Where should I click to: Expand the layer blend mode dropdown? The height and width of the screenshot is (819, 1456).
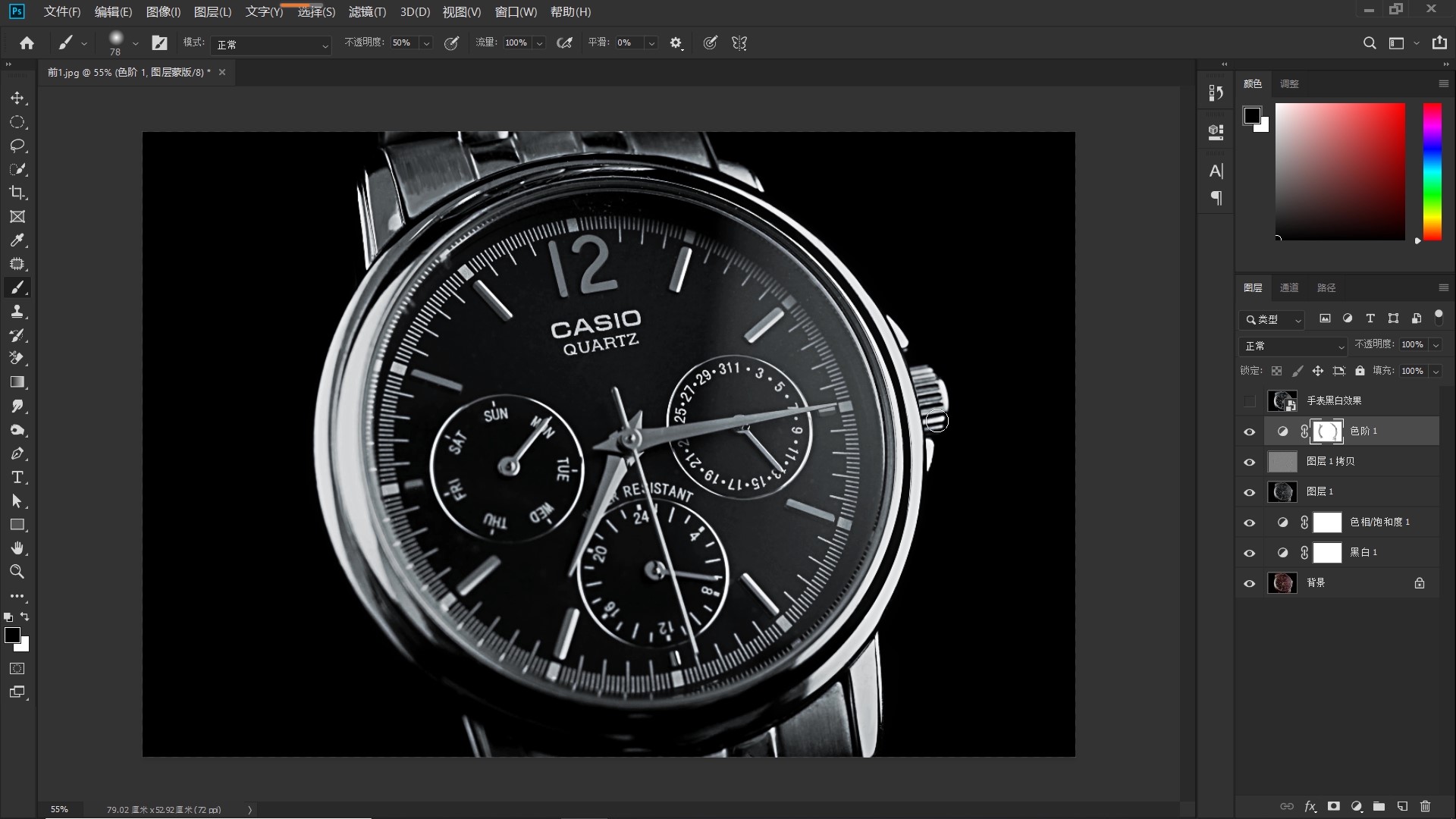[1293, 346]
